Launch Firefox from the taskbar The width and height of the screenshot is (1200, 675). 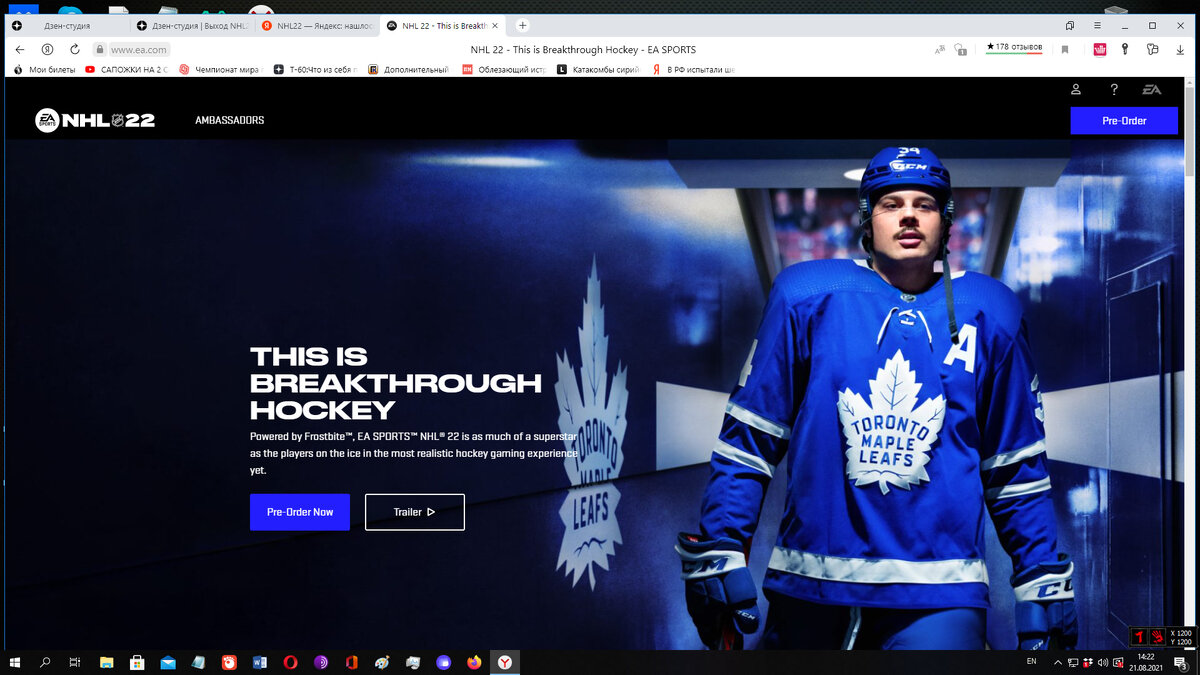(474, 662)
